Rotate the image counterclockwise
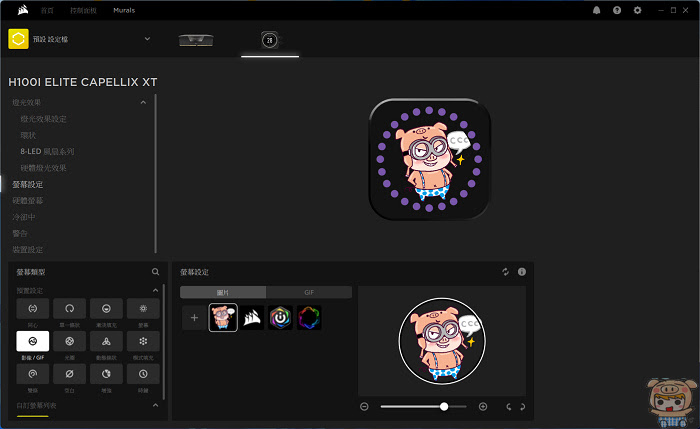700x429 pixels. click(x=508, y=407)
